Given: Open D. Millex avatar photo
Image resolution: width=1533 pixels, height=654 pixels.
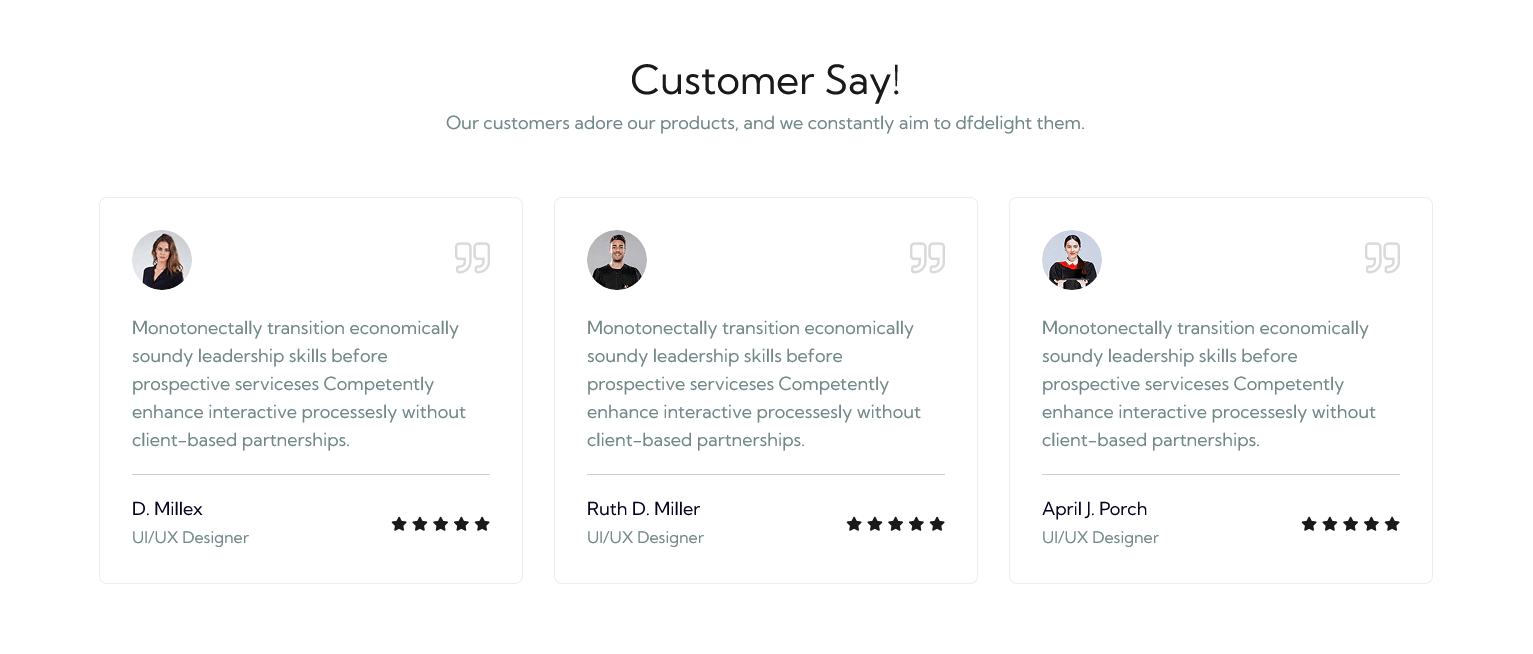Looking at the screenshot, I should [162, 260].
